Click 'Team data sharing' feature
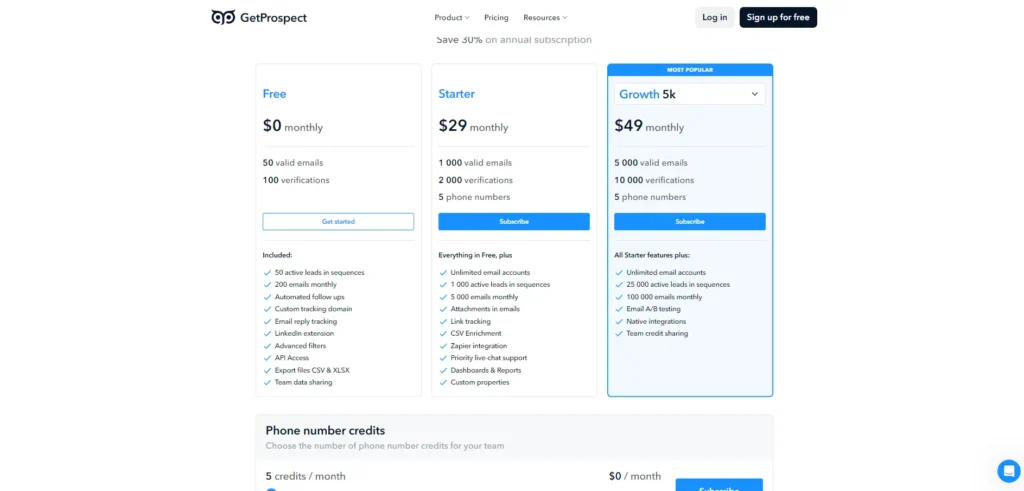The image size is (1024, 491). [x=303, y=383]
